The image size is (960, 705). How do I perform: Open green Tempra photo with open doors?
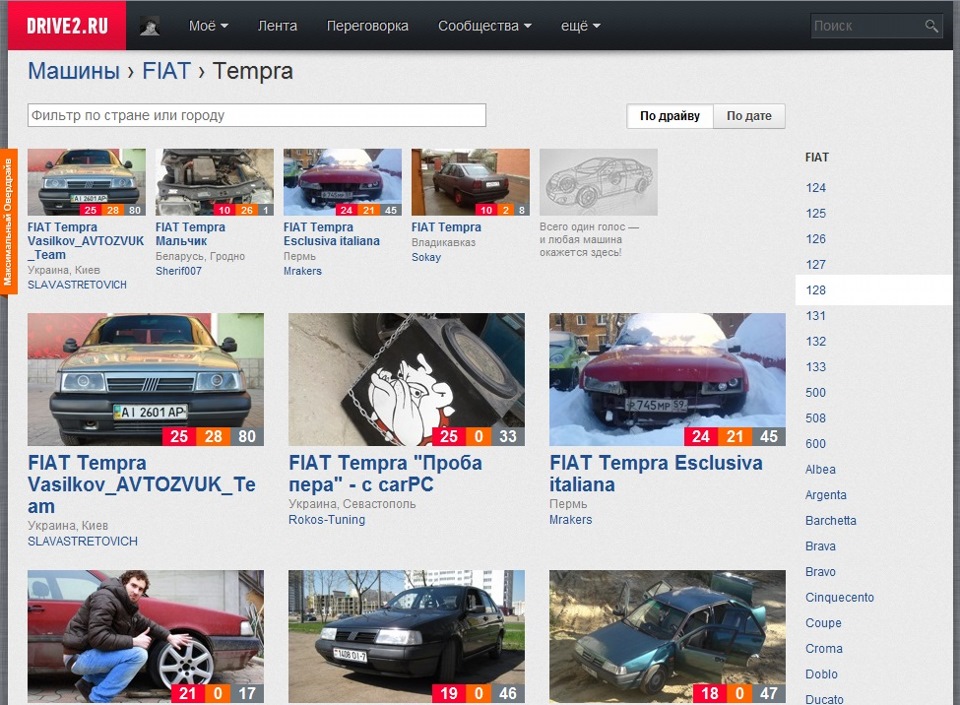(667, 636)
